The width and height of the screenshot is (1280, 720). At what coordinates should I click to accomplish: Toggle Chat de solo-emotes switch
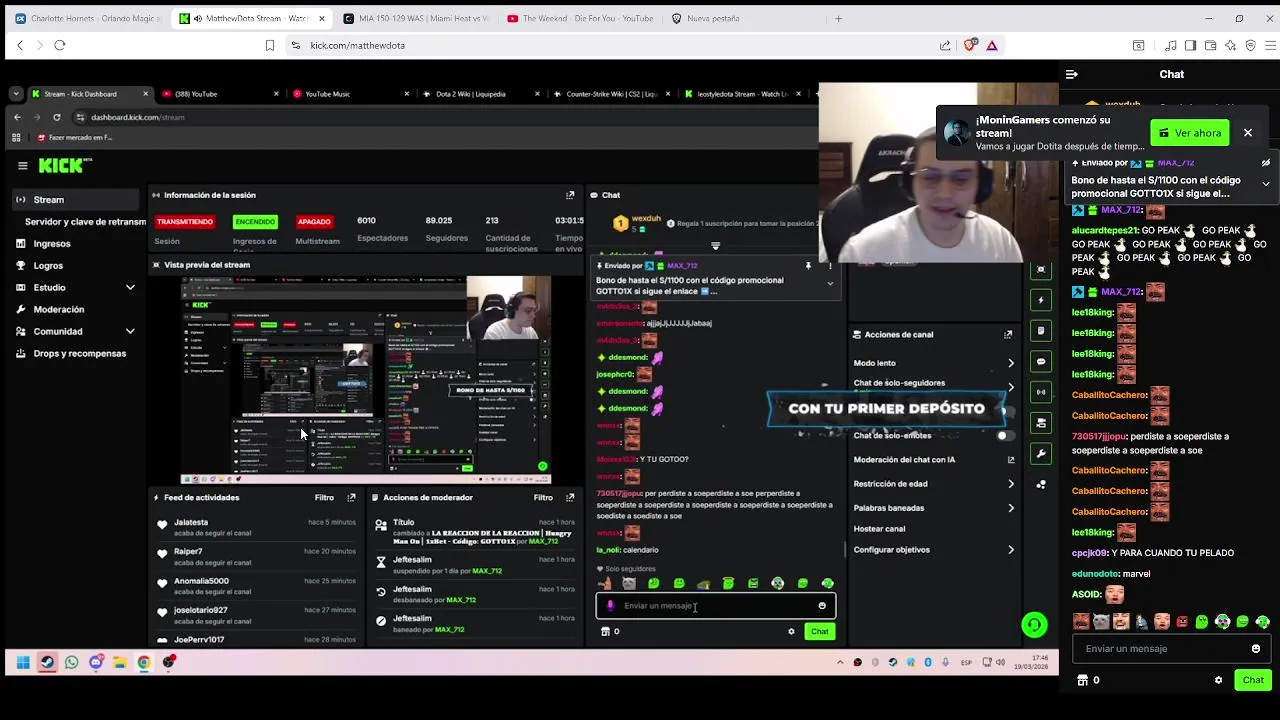(1005, 436)
